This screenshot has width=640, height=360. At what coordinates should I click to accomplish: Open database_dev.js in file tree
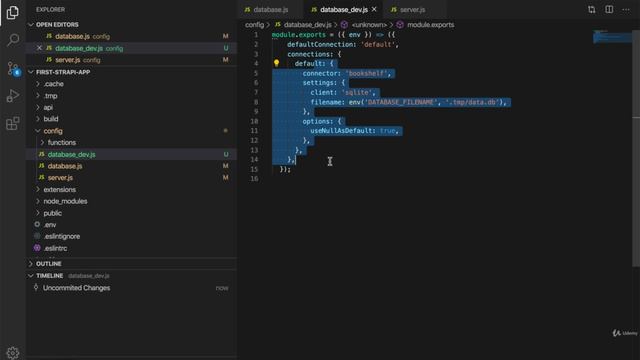71,154
